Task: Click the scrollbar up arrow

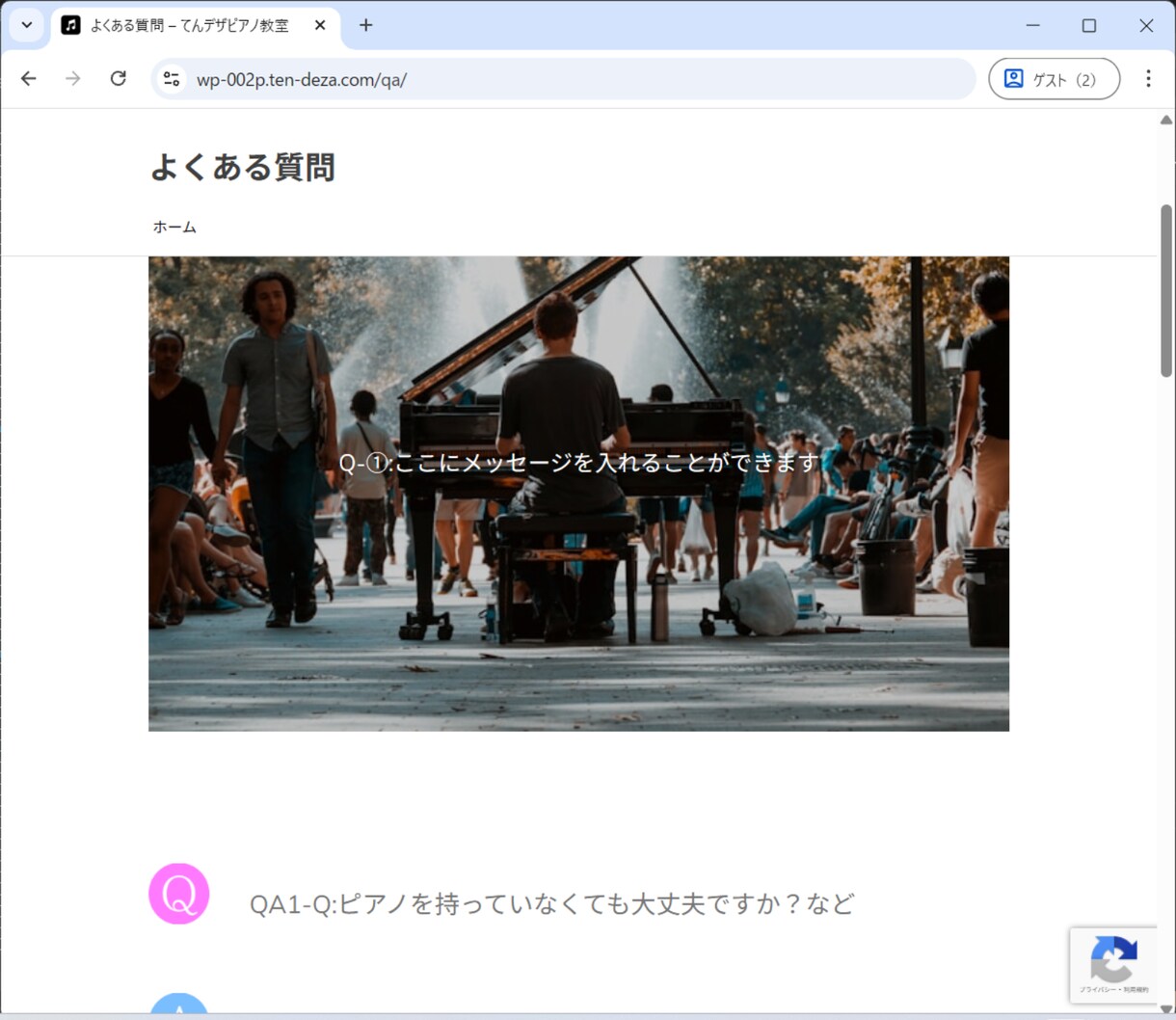Action: coord(1166,120)
